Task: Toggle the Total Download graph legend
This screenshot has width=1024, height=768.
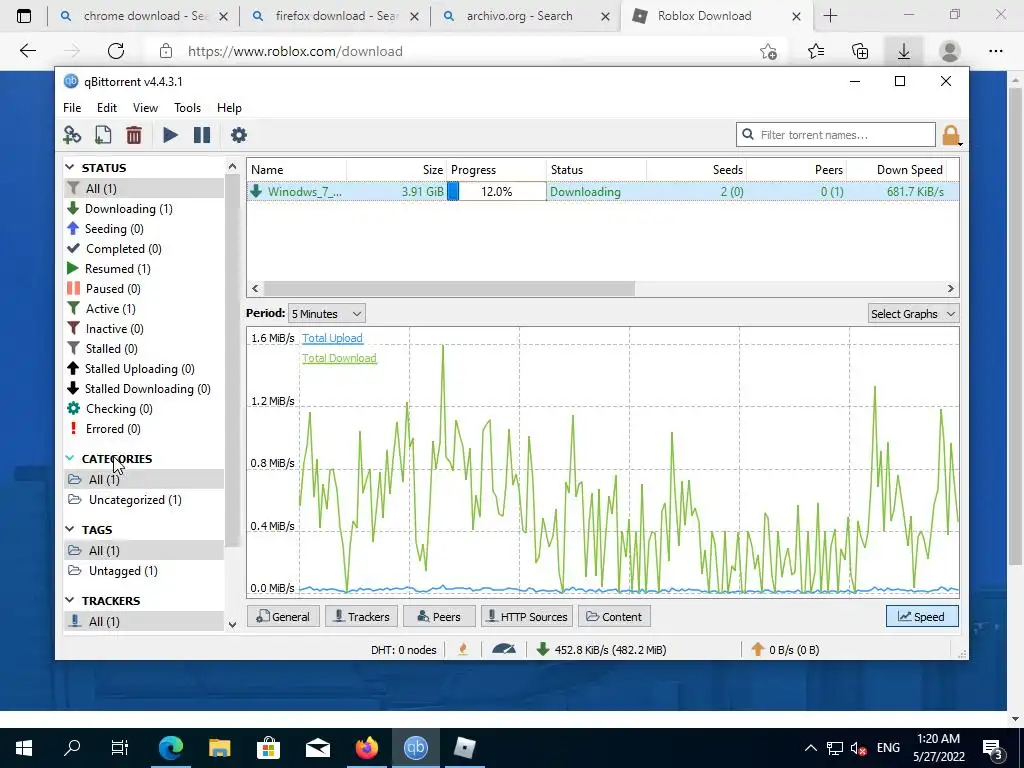Action: [339, 359]
